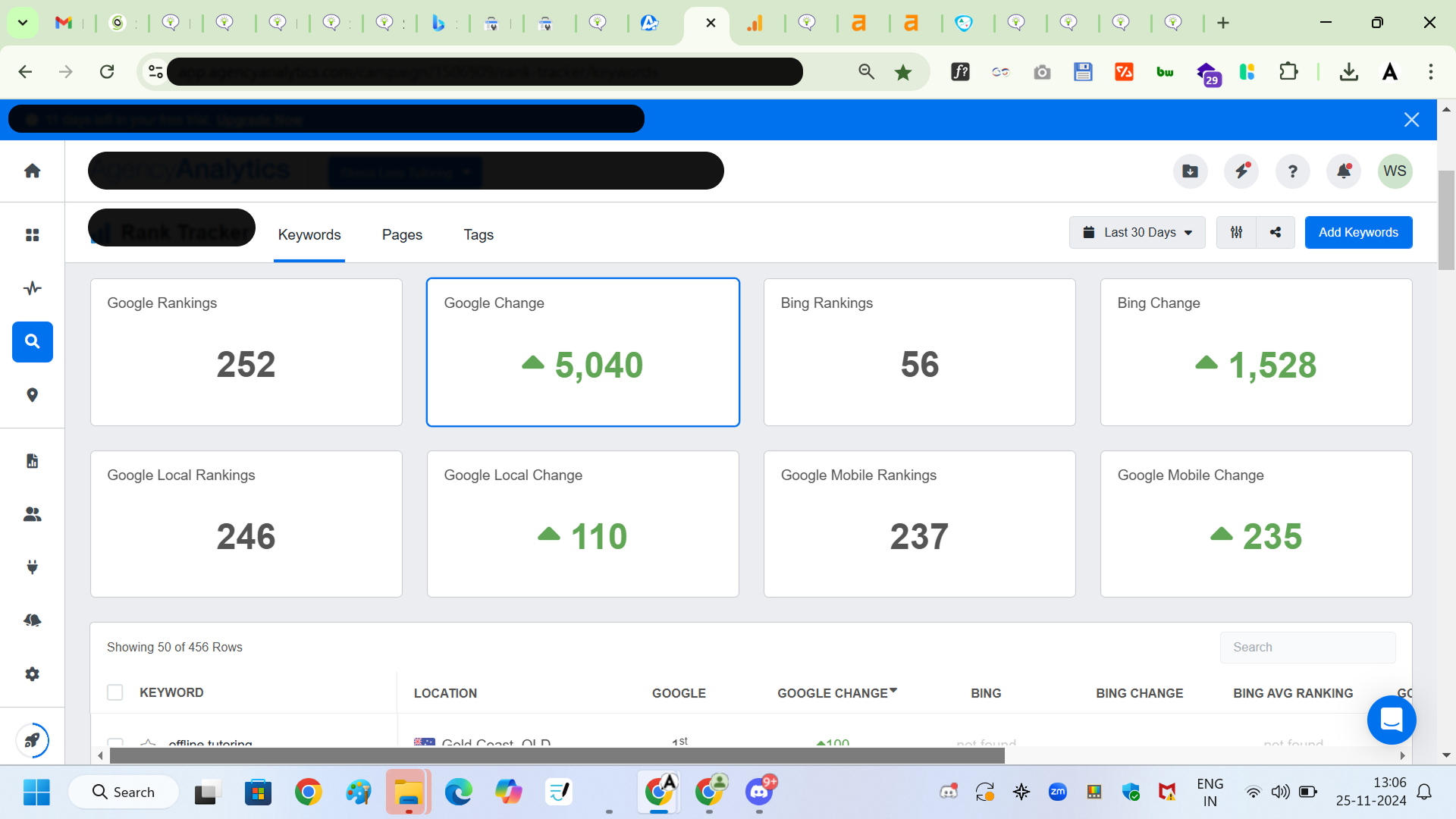The image size is (1456, 819).
Task: Sort by the GOOGLE CHANGE column arrow
Action: point(893,691)
